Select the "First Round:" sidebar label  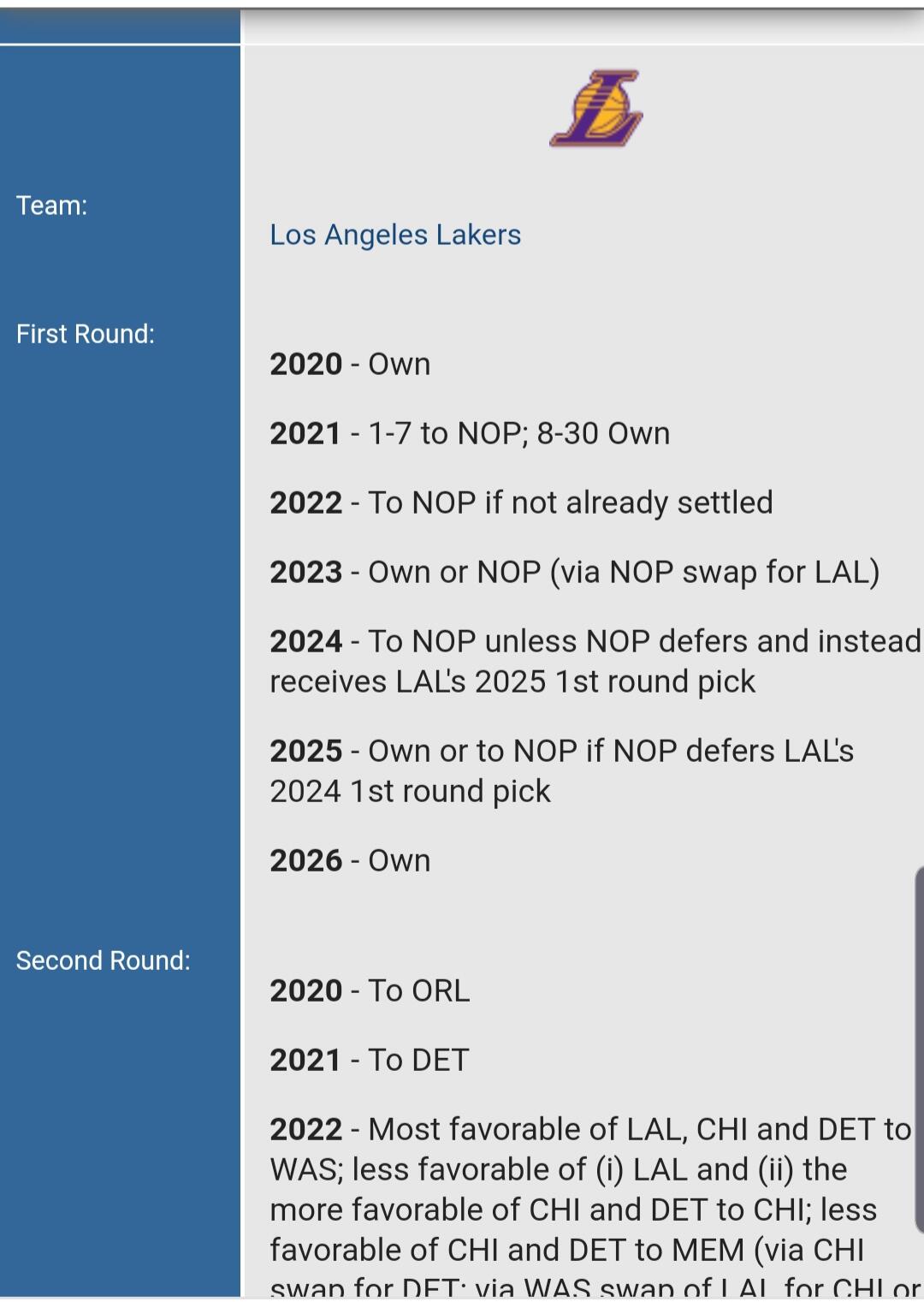86,334
